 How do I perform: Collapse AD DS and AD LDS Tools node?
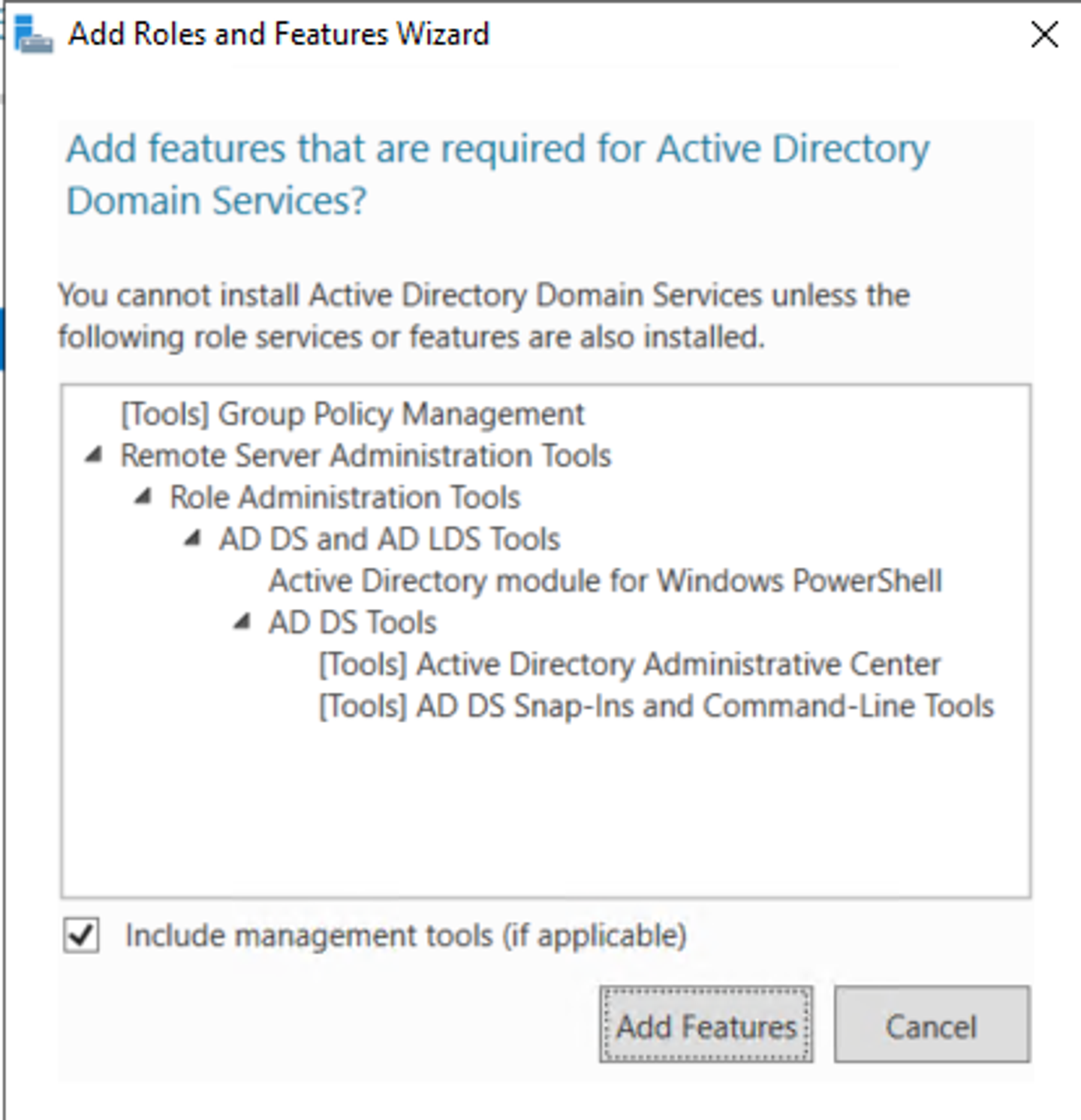(x=193, y=538)
